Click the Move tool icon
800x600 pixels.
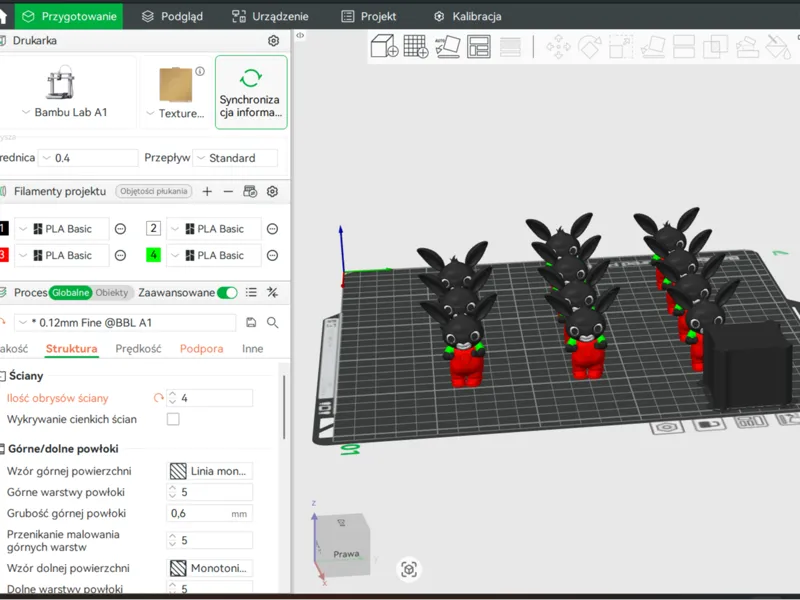click(558, 47)
